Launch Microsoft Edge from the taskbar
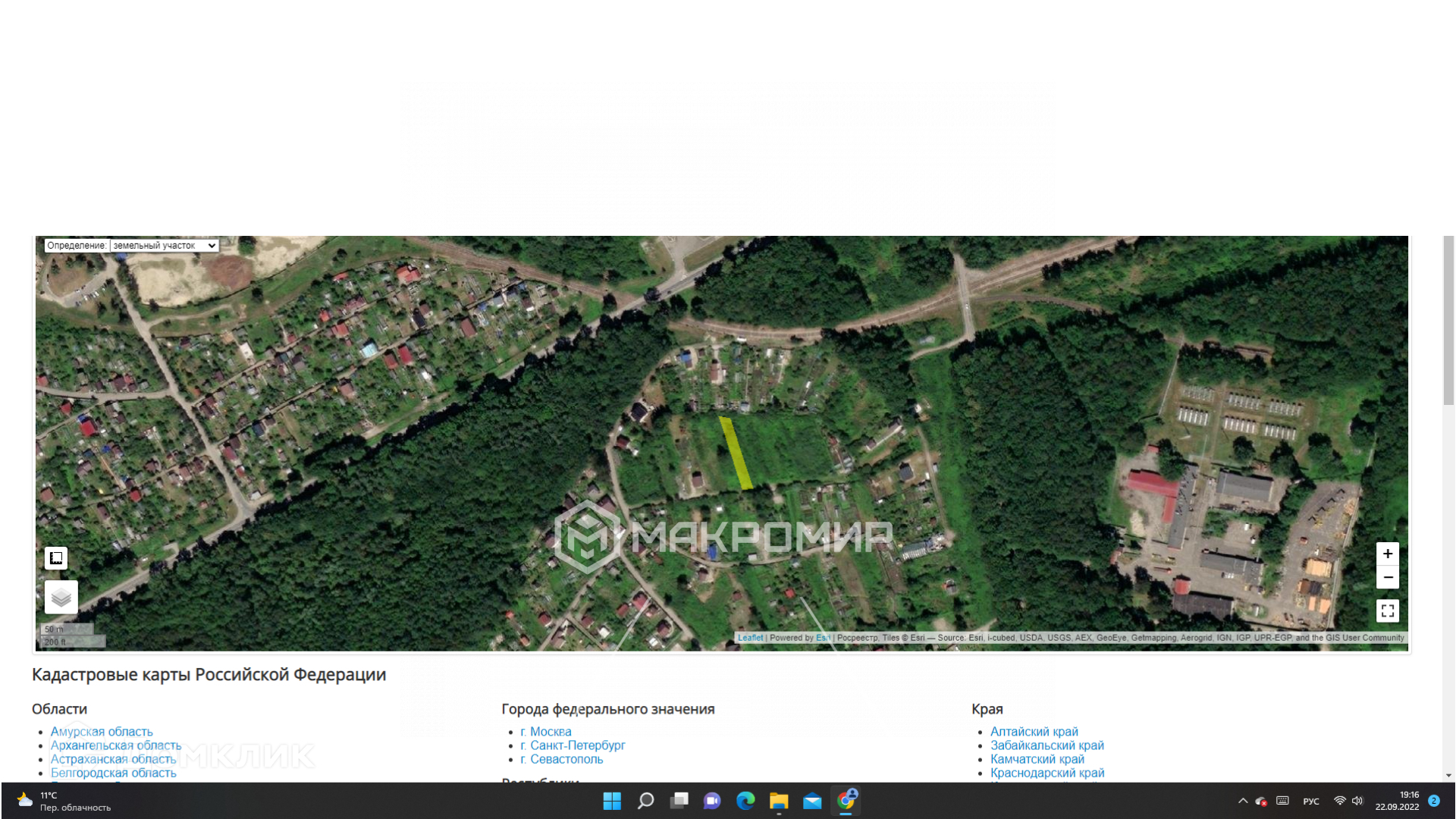 click(745, 801)
